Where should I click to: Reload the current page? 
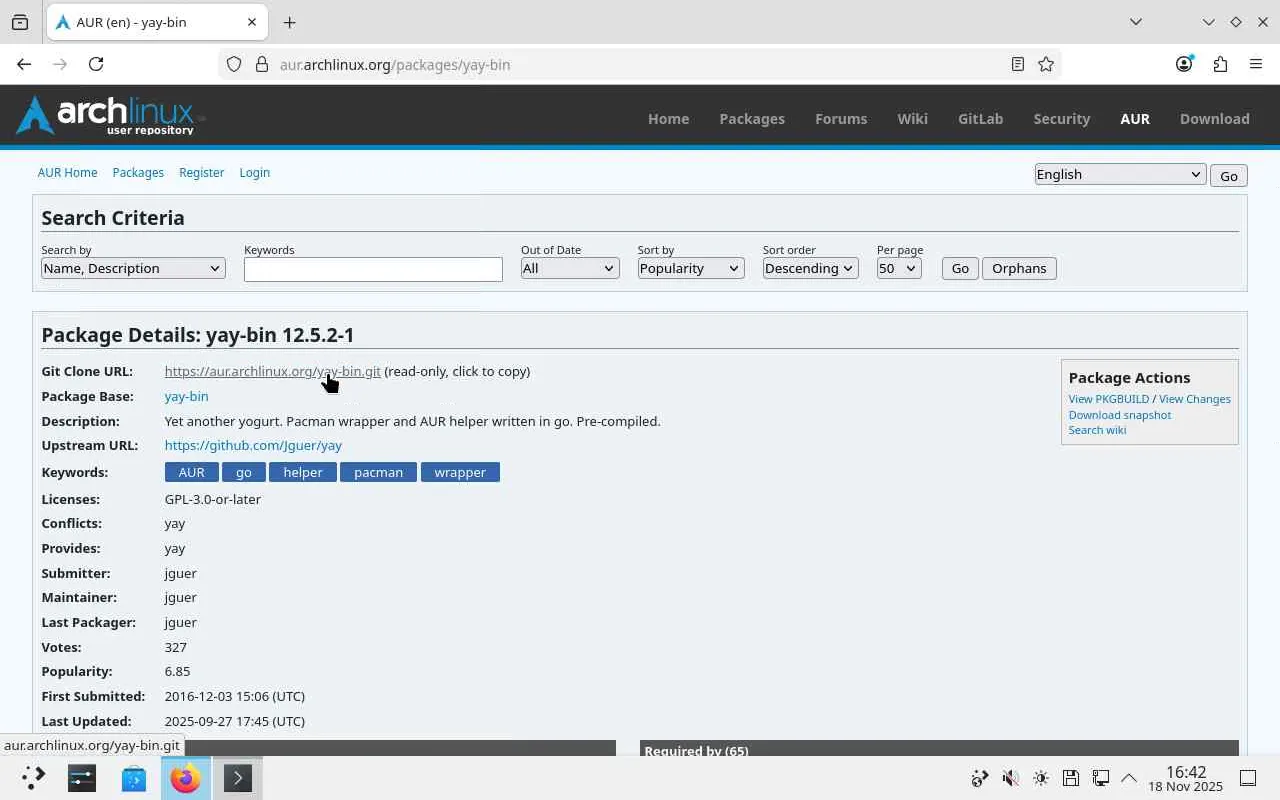click(96, 64)
